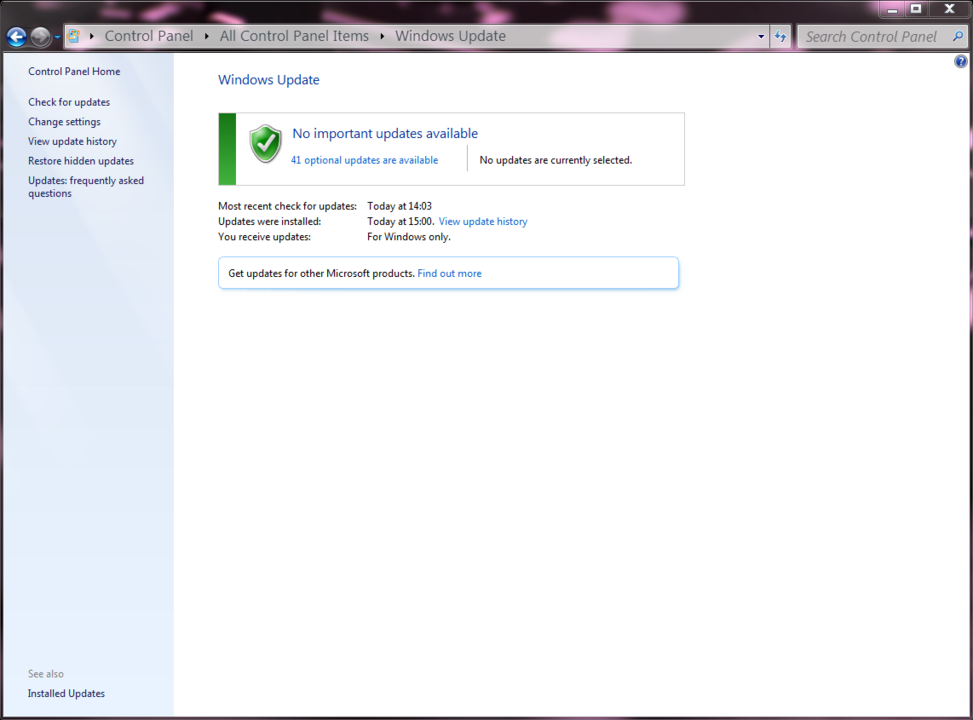Click 'Today at 15:00.' installed time
This screenshot has height=720, width=973.
click(x=401, y=222)
